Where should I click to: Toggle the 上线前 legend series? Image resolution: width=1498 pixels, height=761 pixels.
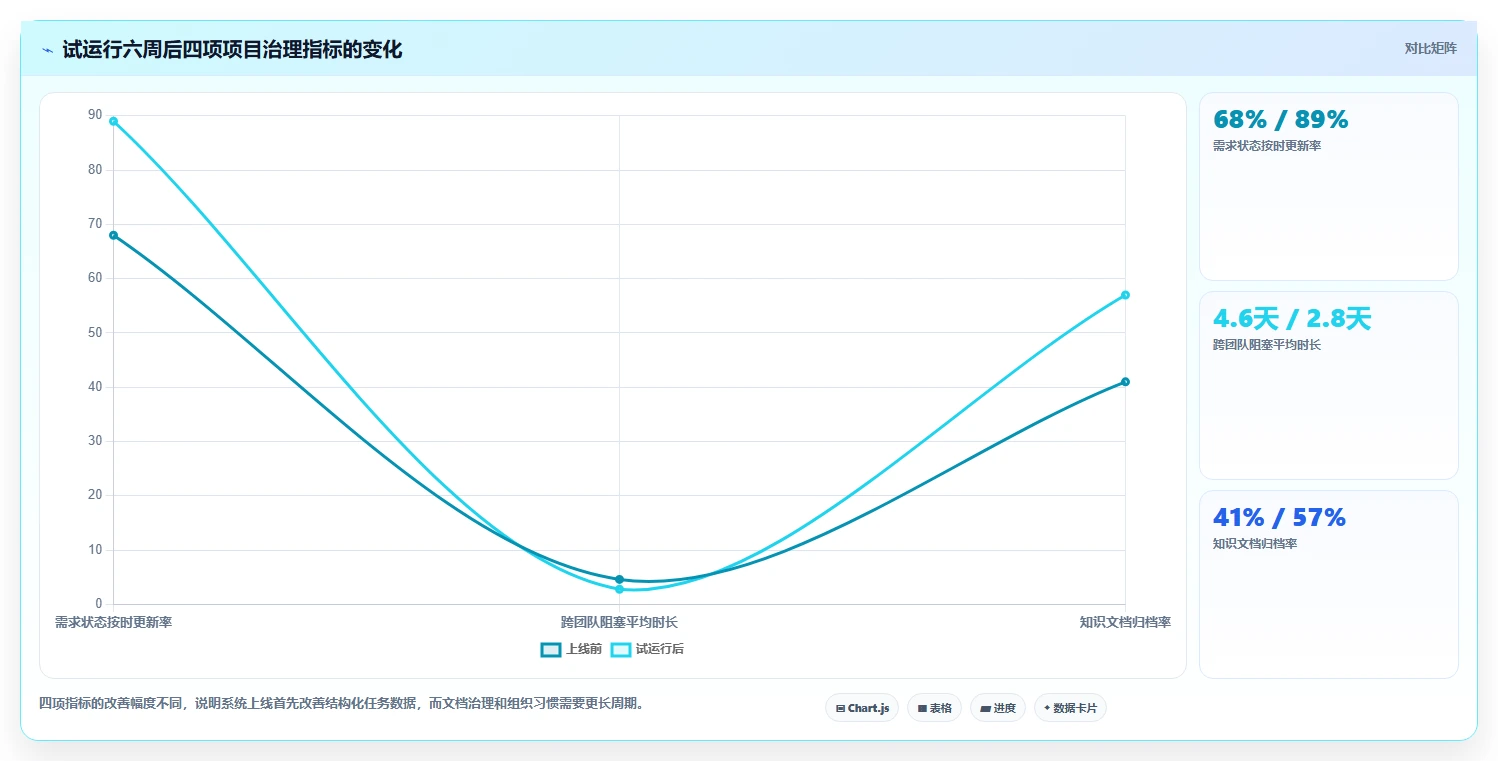click(571, 649)
